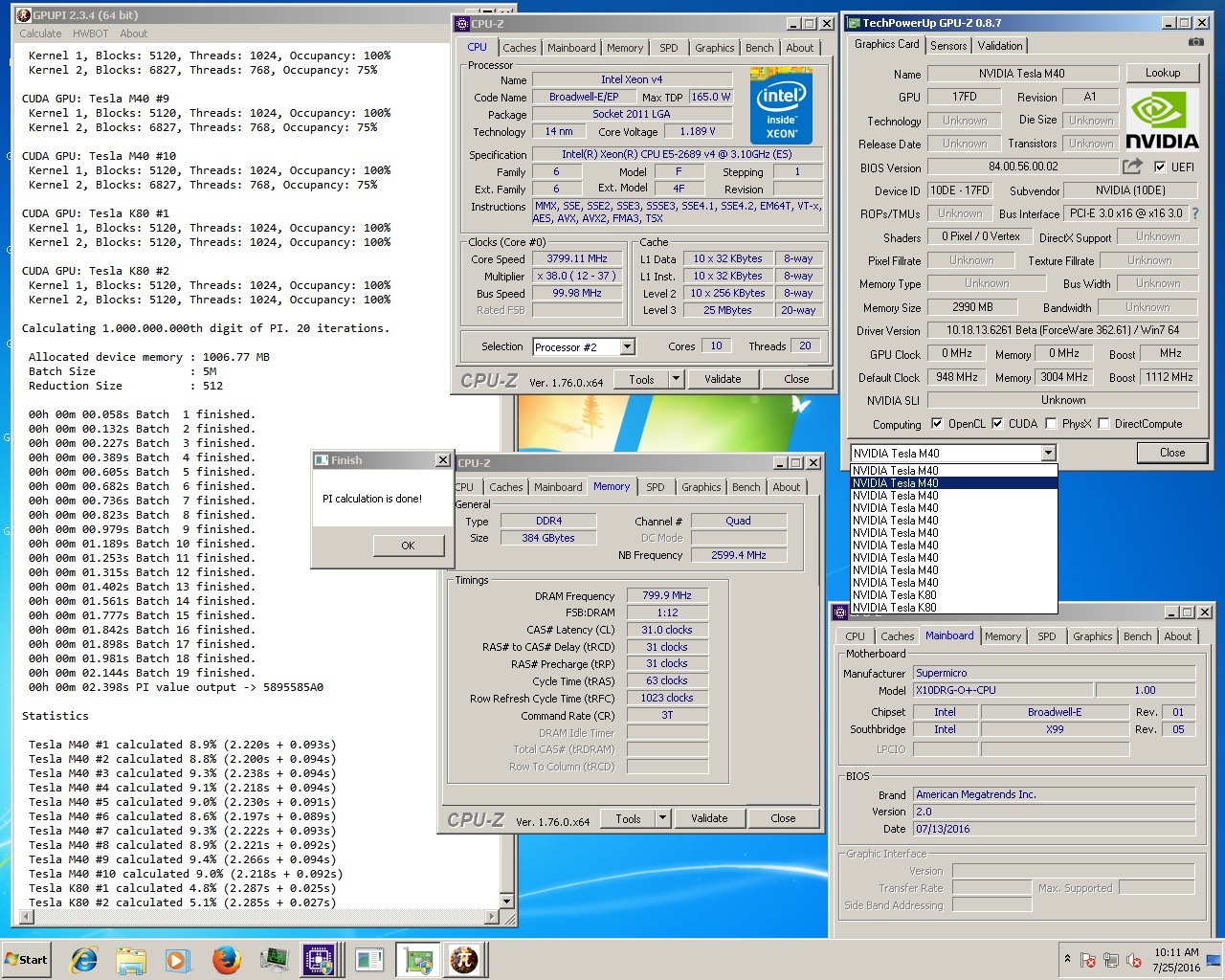Open Windows Media Player from taskbar
1225x980 pixels.
(x=178, y=959)
